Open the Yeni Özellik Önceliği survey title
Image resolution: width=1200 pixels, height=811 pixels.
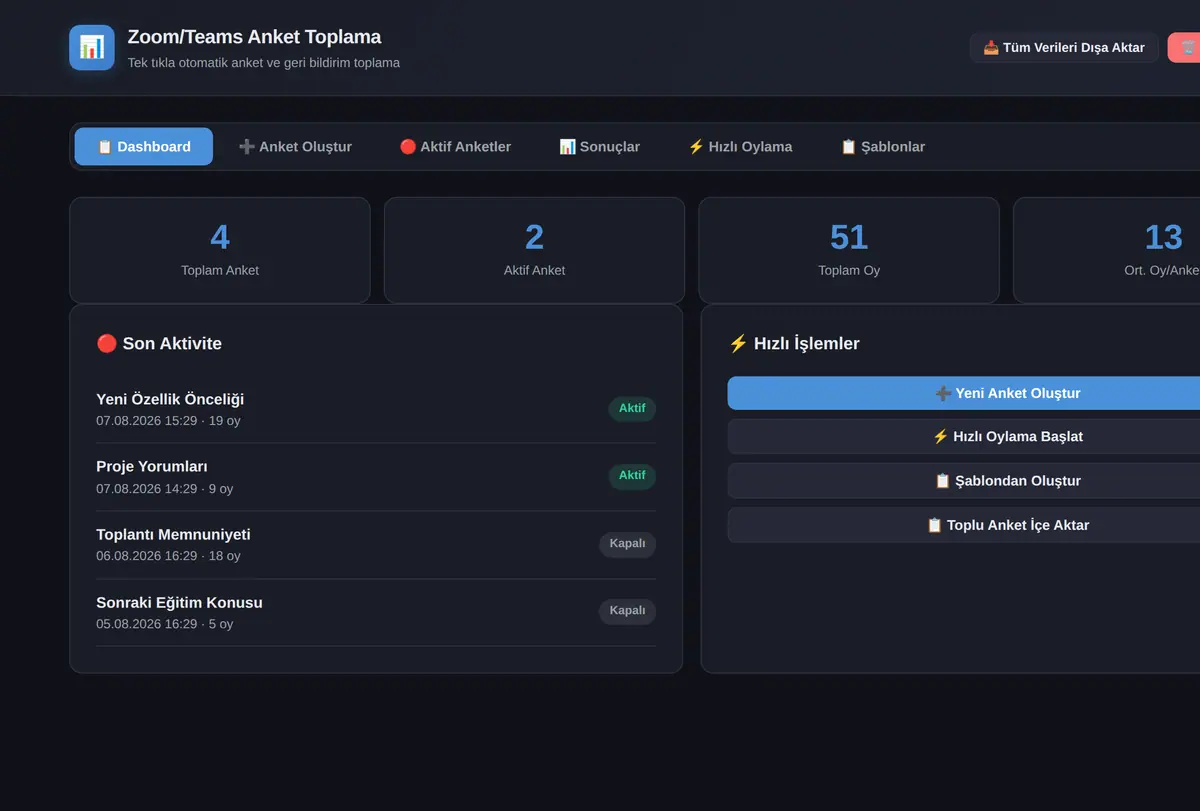(x=170, y=399)
